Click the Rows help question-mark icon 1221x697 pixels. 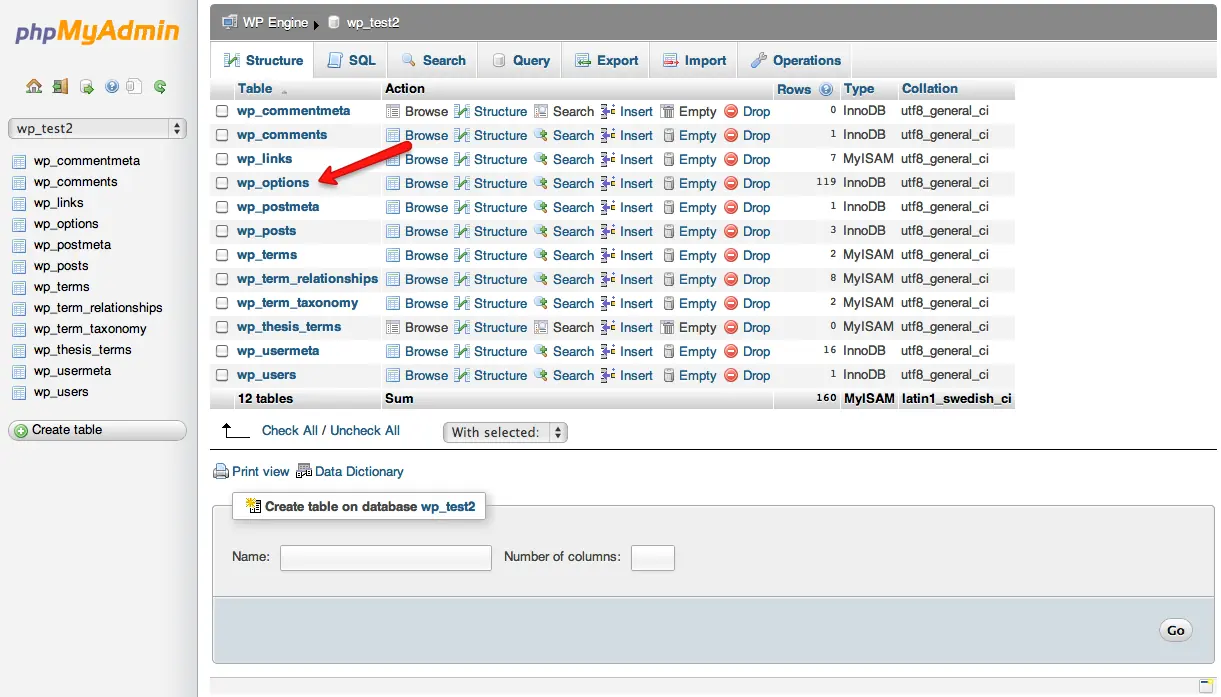pos(826,89)
